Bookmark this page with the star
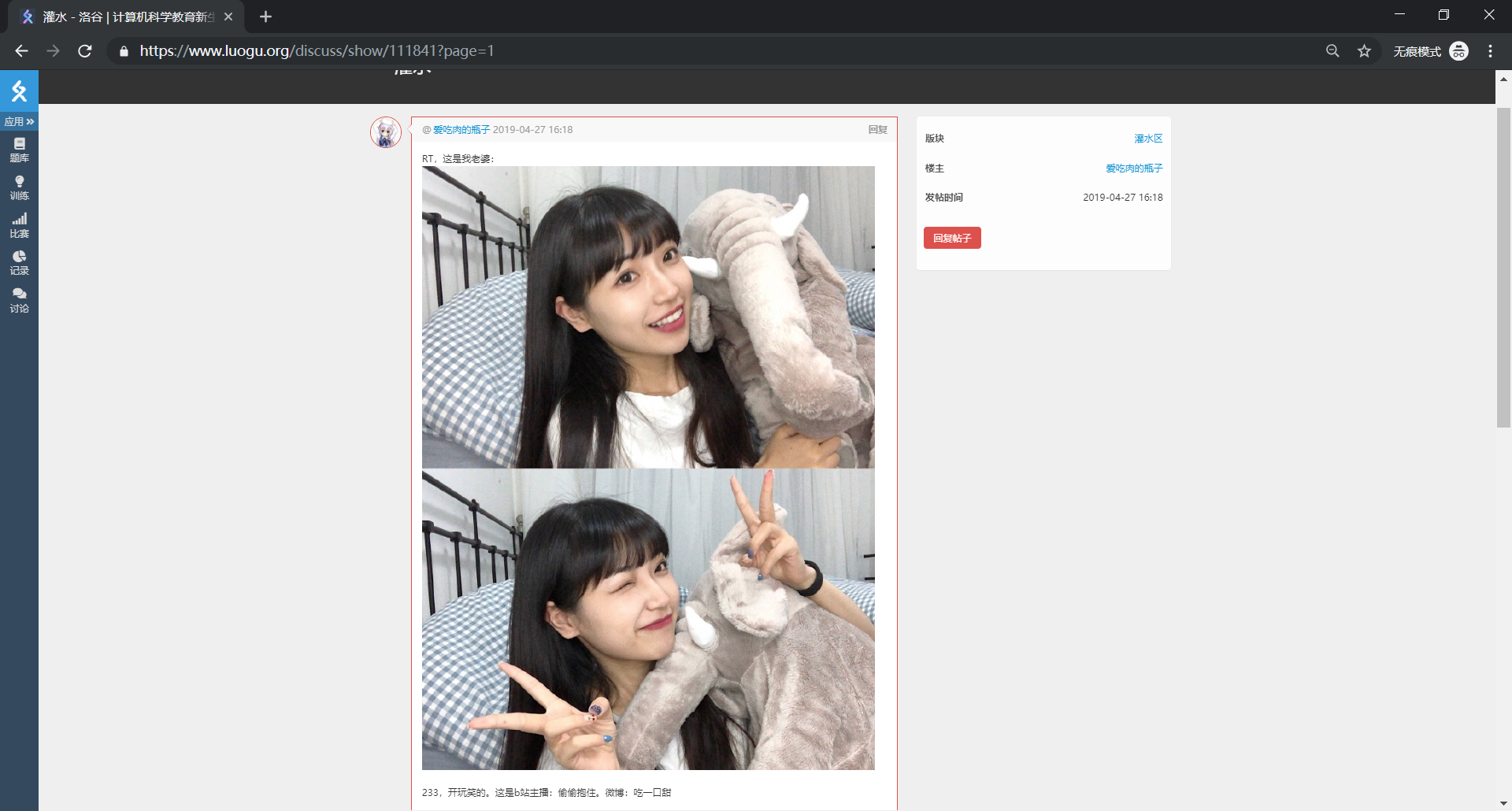Screen dimensions: 1512x811 tap(1364, 51)
